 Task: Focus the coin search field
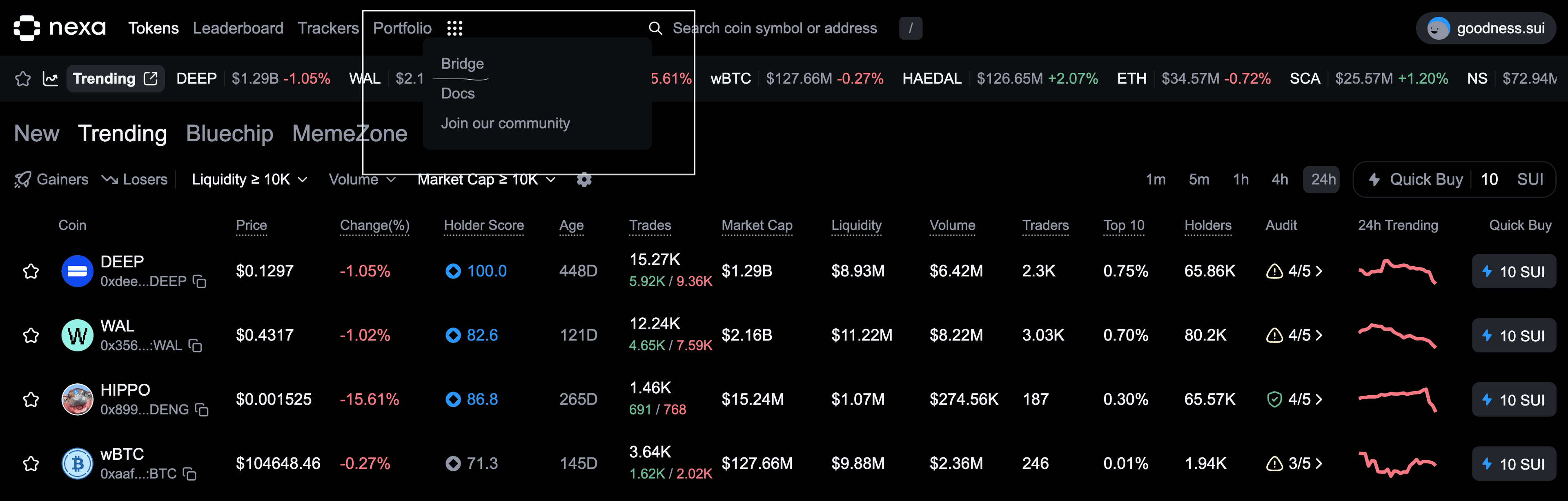tap(774, 28)
